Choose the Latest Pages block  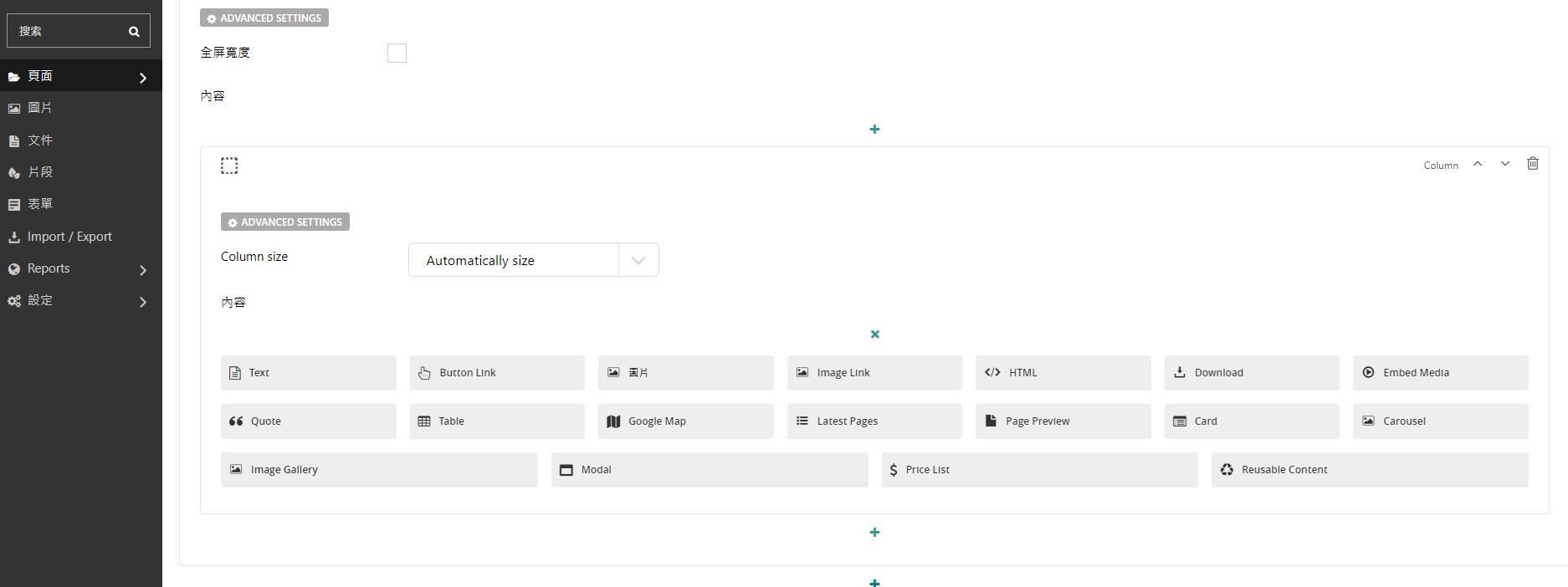874,421
